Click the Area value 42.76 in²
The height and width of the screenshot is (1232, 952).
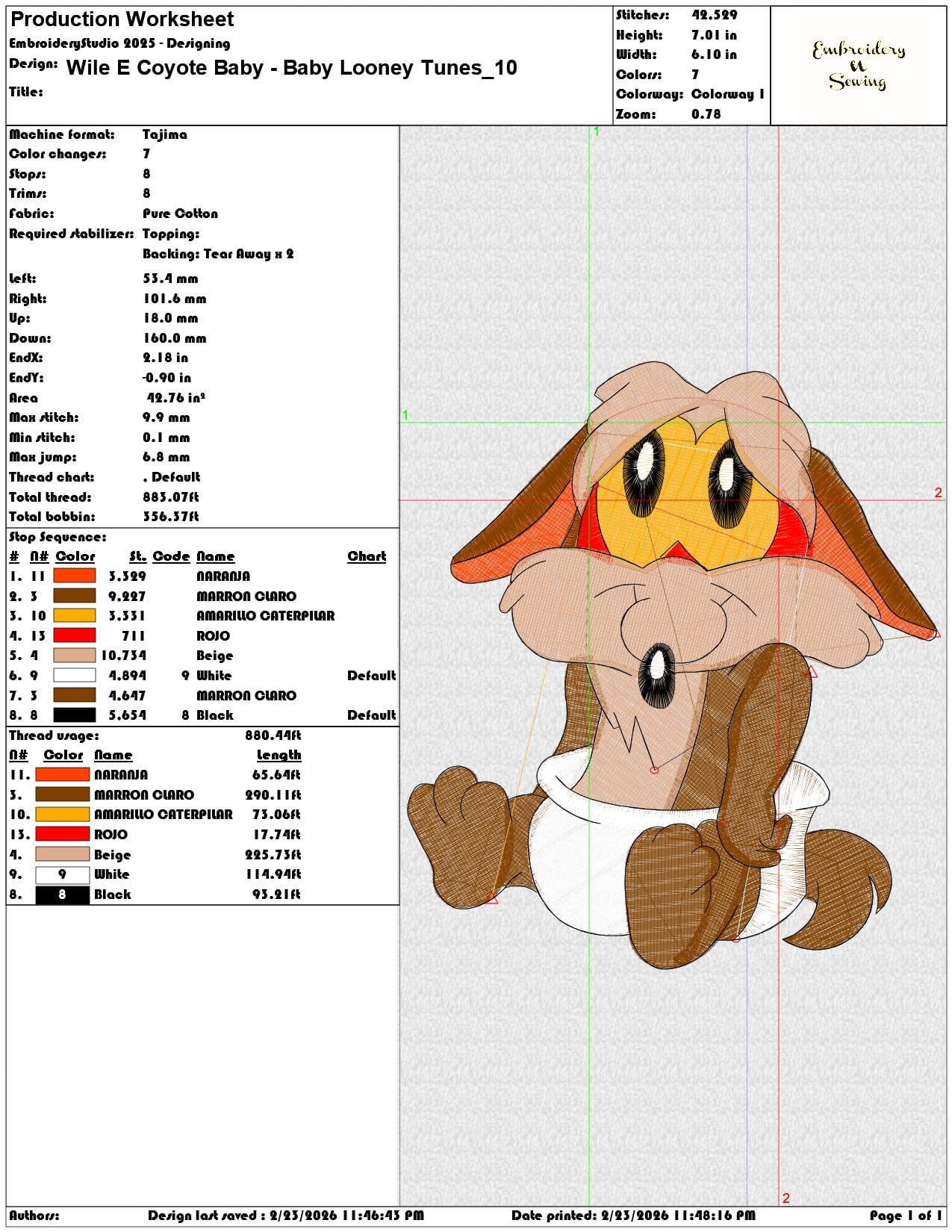click(x=175, y=398)
